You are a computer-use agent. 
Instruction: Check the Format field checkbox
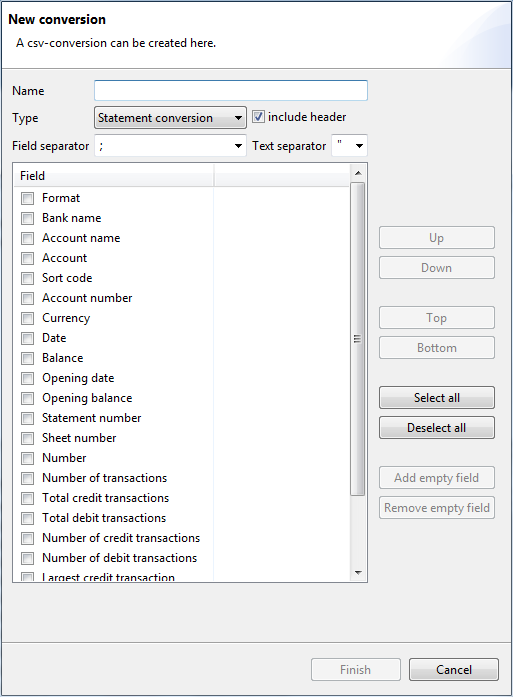pyautogui.click(x=28, y=198)
